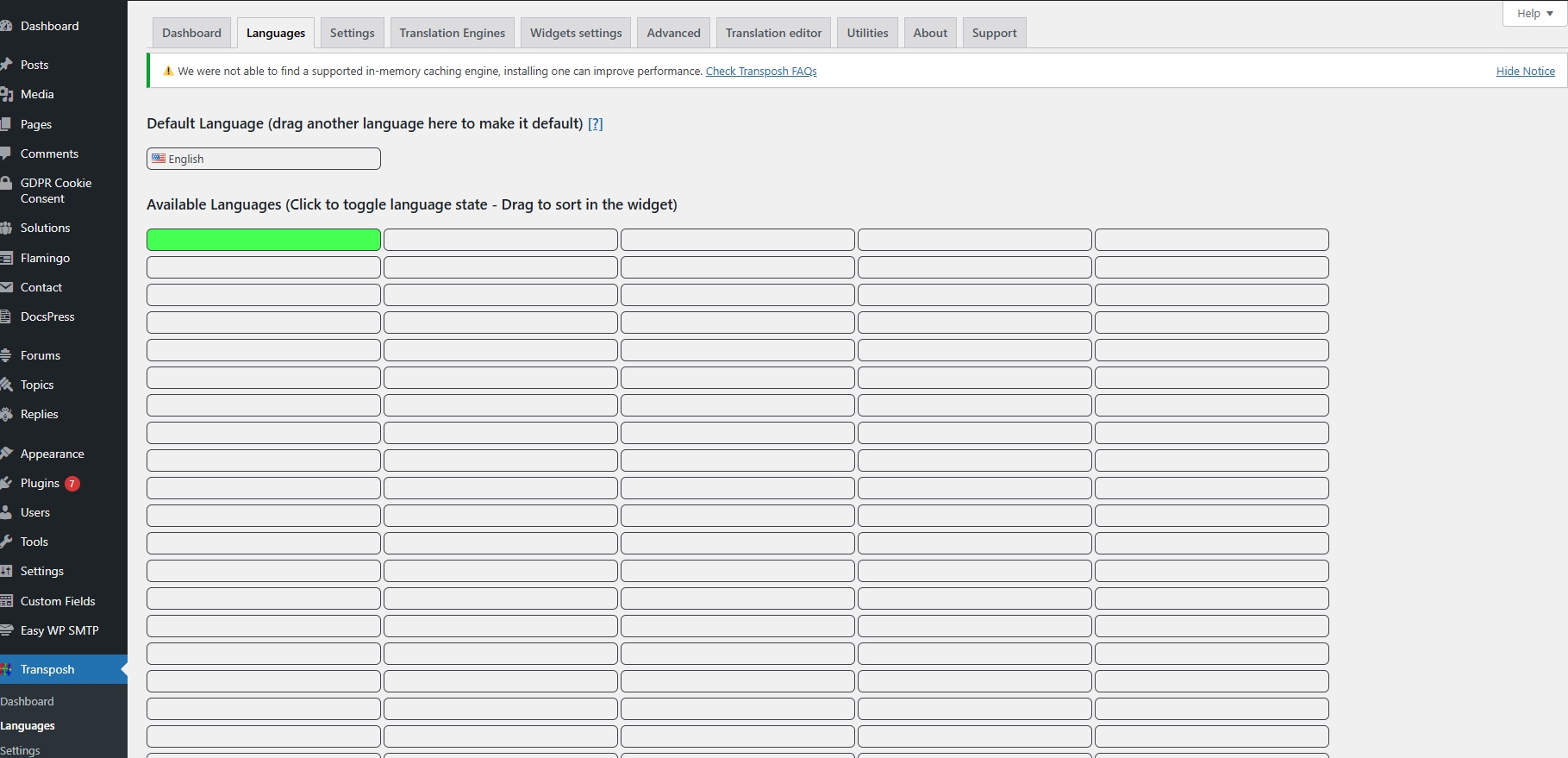
Task: Dismiss notice with Hide Notice link
Action: tap(1525, 72)
